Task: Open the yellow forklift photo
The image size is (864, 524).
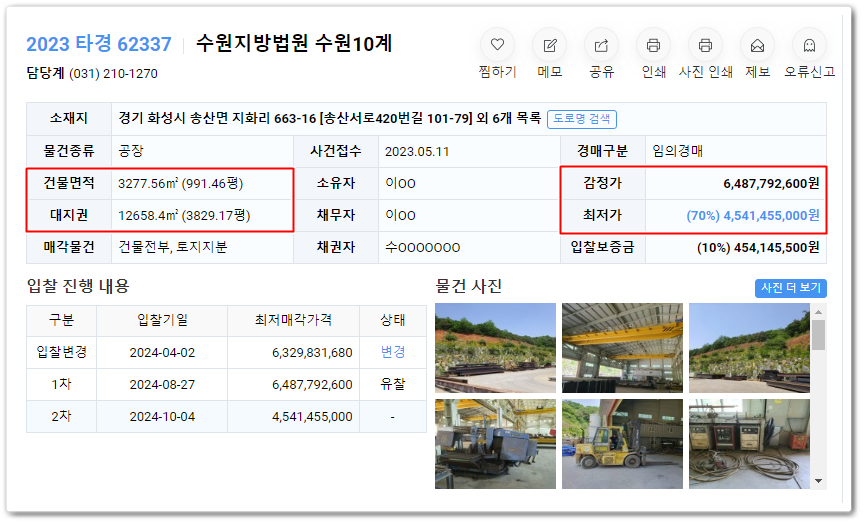Action: (622, 444)
